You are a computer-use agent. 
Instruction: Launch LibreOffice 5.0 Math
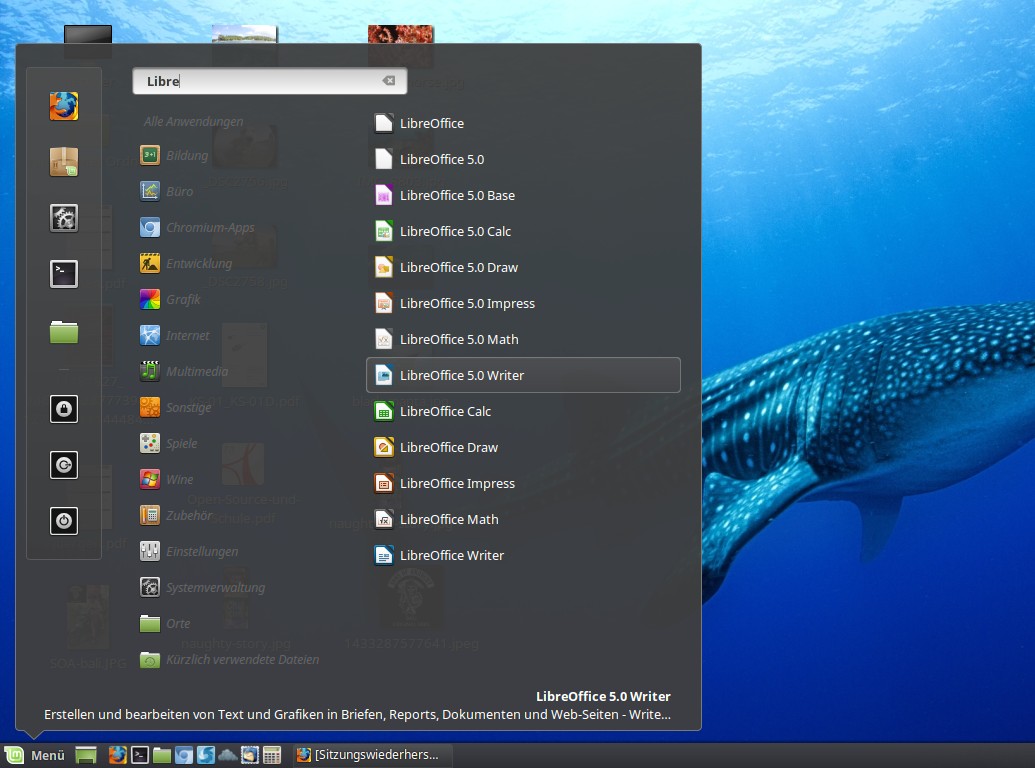523,339
